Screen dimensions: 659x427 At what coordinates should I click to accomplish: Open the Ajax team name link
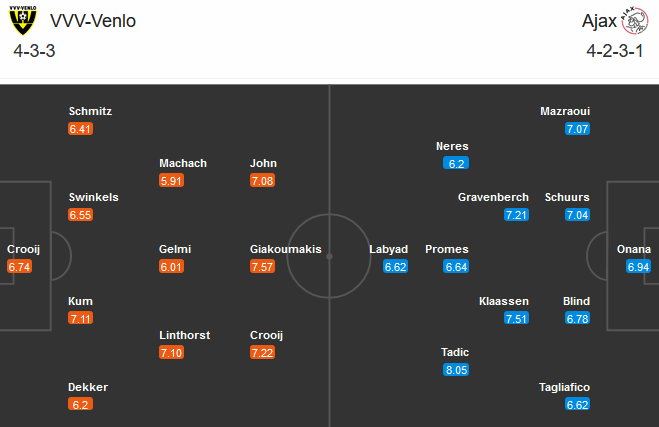click(596, 20)
